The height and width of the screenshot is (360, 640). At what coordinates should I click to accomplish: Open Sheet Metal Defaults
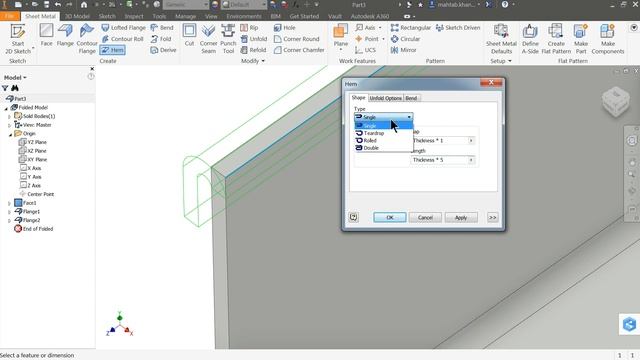click(x=501, y=39)
